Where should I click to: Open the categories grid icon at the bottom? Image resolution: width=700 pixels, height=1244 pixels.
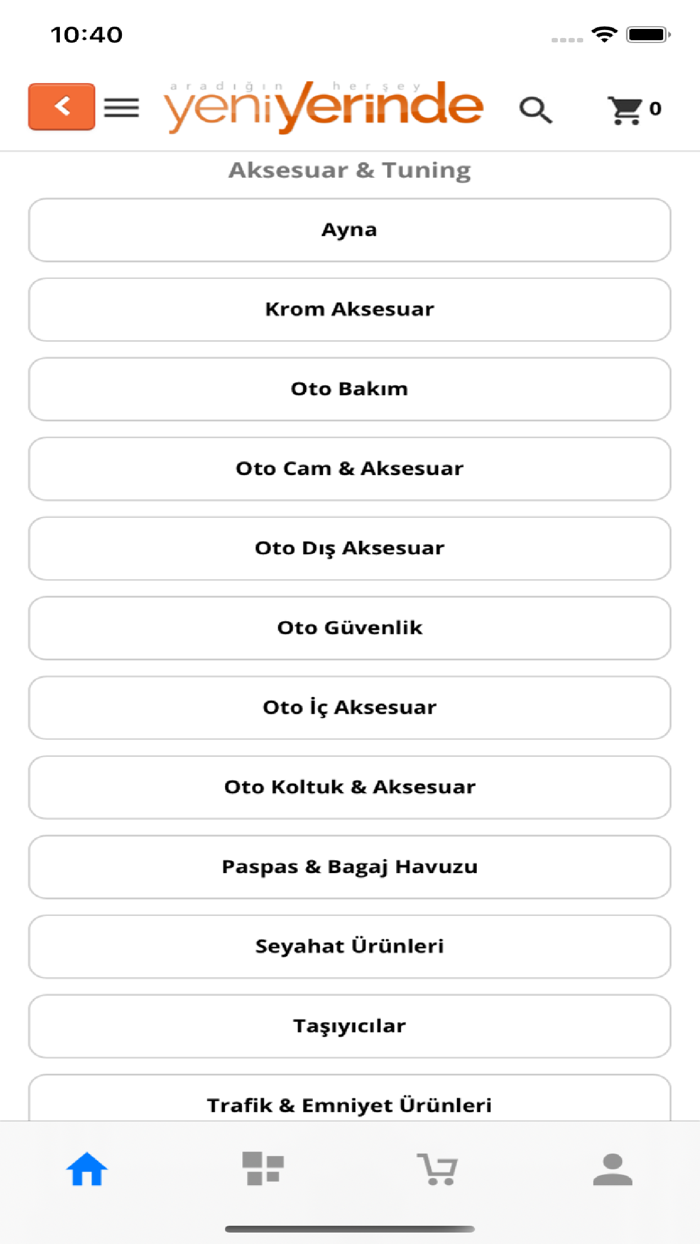[x=261, y=1167]
